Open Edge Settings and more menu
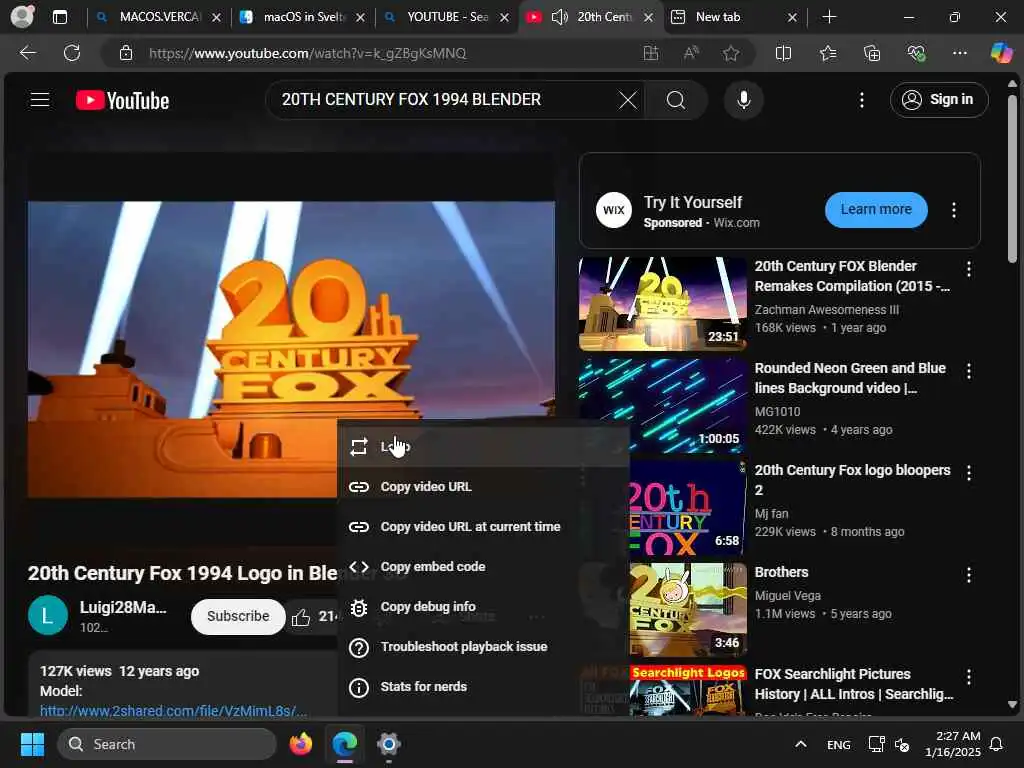This screenshot has width=1024, height=768. 959,53
